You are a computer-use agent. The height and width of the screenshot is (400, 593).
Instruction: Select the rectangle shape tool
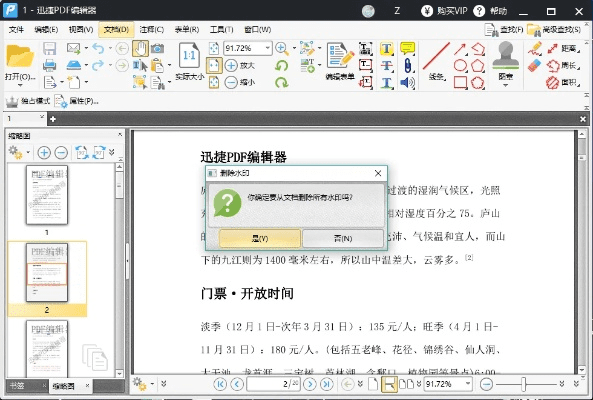tap(460, 82)
